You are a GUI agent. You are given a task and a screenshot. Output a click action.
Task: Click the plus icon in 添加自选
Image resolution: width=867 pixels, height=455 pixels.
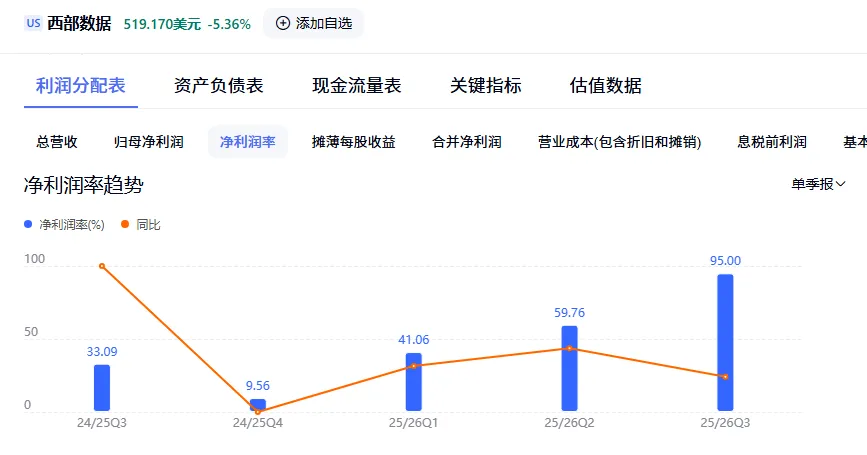coord(283,23)
